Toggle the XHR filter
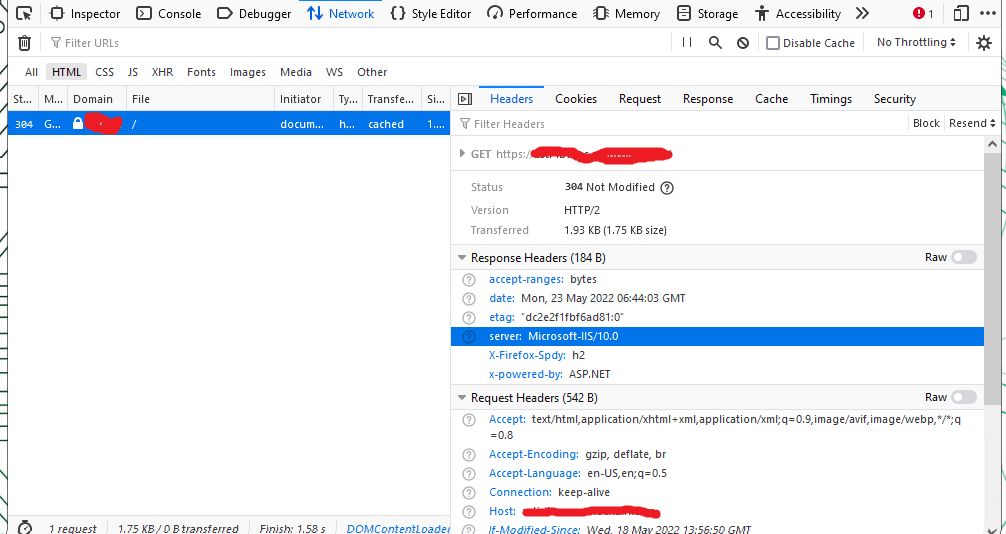The width and height of the screenshot is (1006, 534). point(162,72)
